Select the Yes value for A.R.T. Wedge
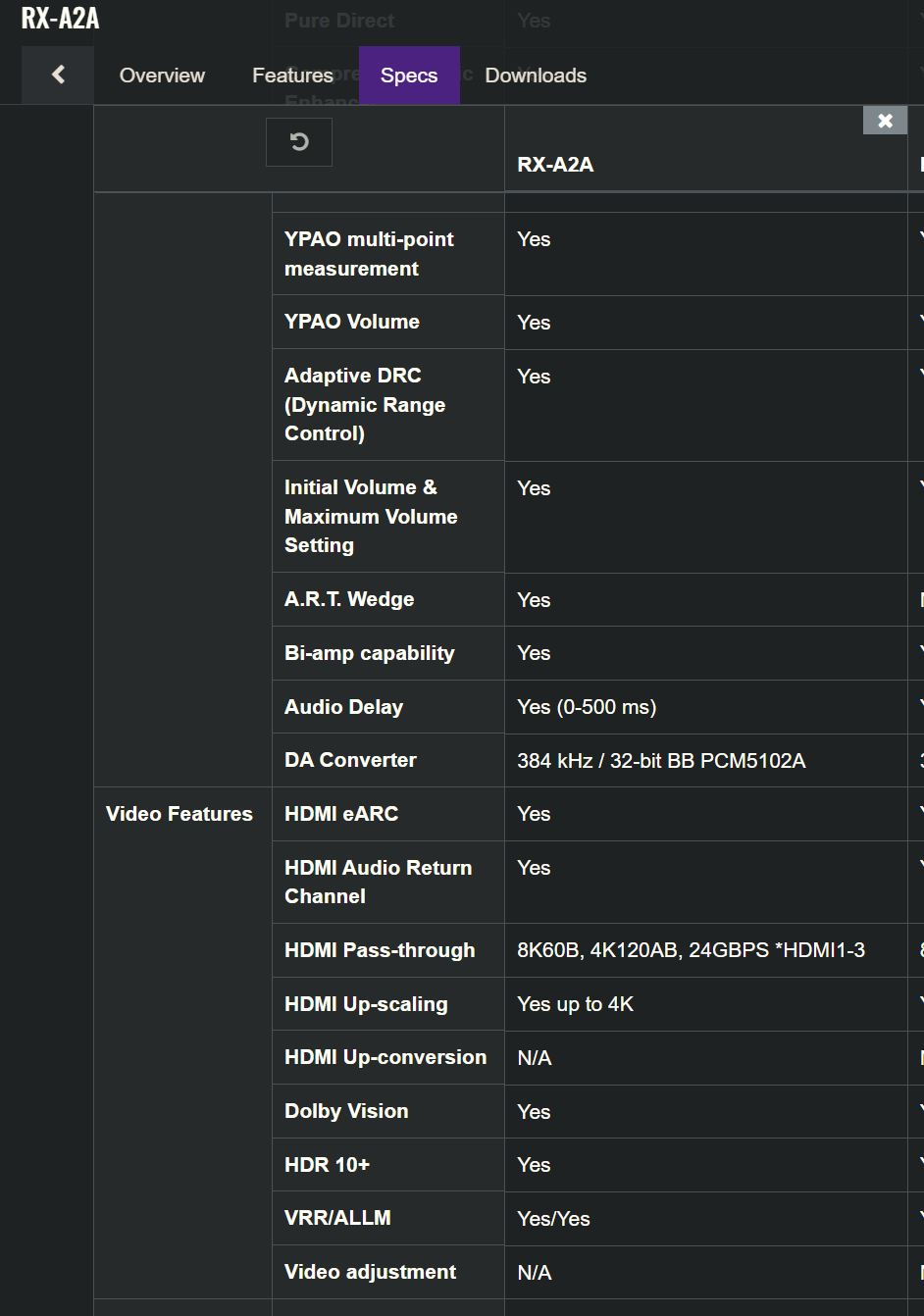 click(x=534, y=600)
